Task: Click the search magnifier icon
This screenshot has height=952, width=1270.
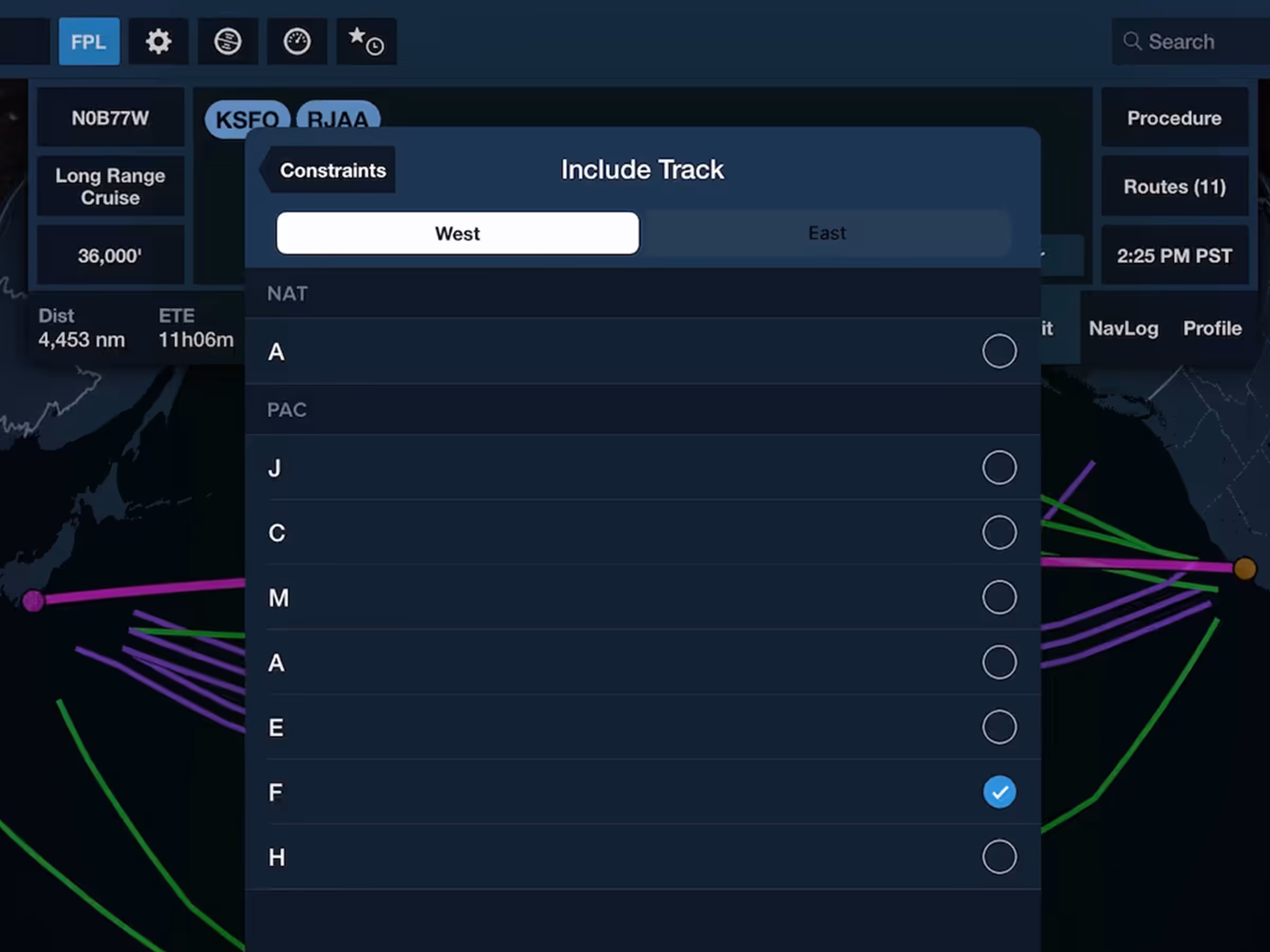Action: pos(1132,41)
